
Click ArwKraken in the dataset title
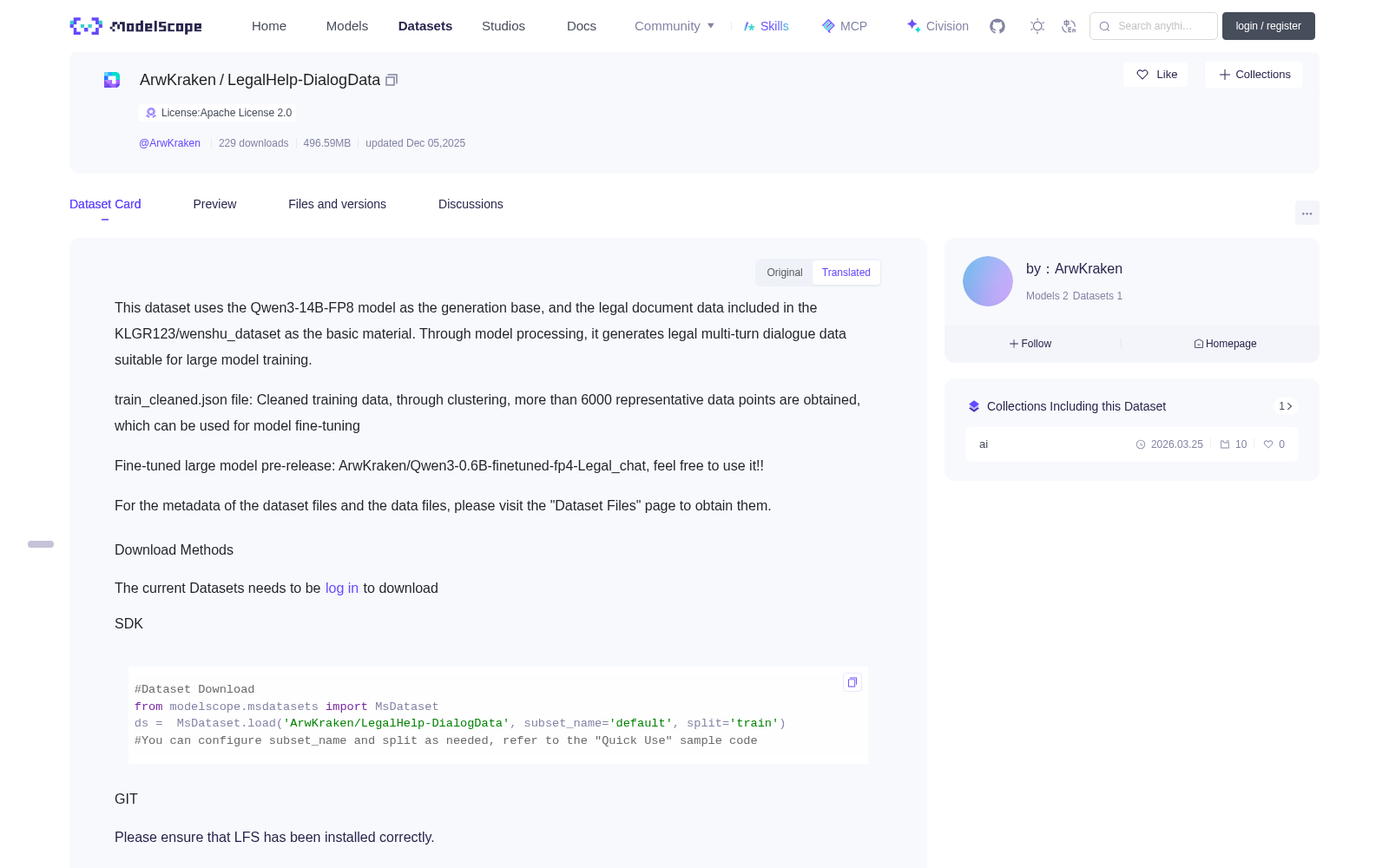coord(178,80)
